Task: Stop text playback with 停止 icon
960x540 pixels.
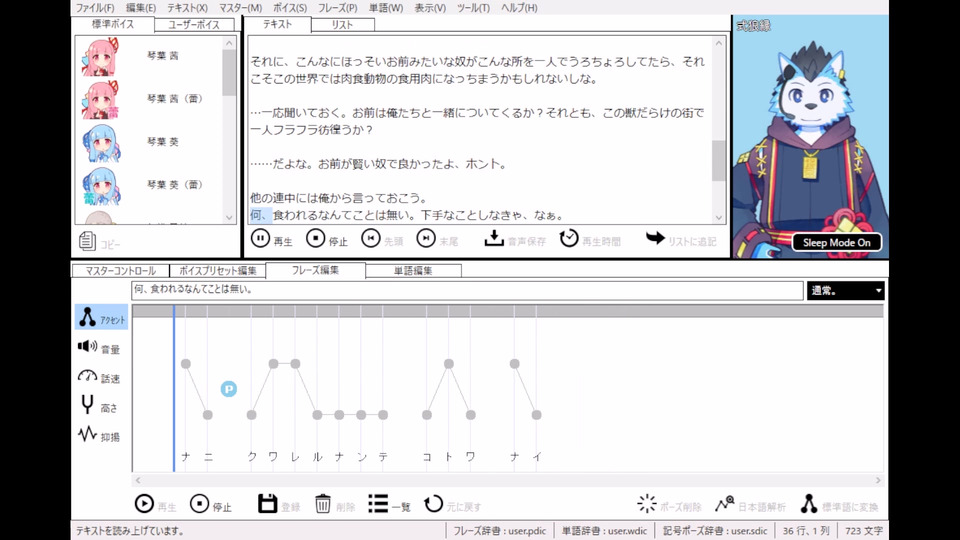Action: [x=315, y=238]
